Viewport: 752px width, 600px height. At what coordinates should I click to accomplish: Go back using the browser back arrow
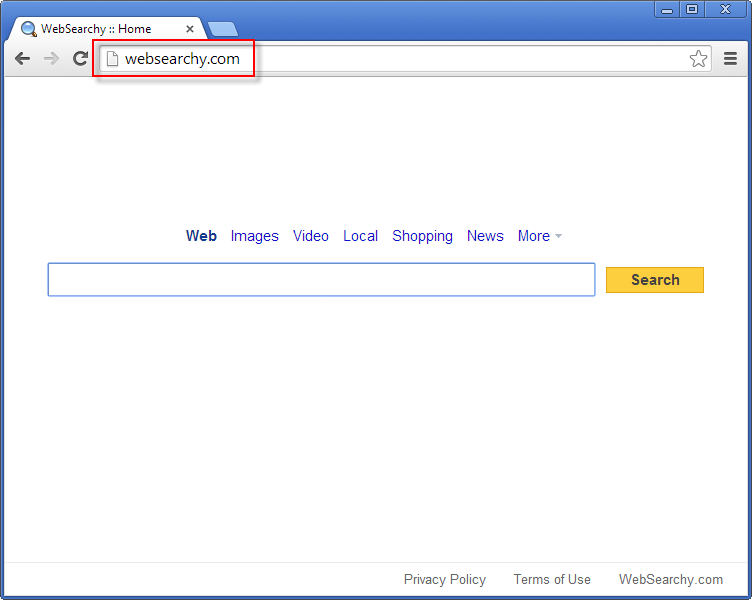tap(22, 59)
